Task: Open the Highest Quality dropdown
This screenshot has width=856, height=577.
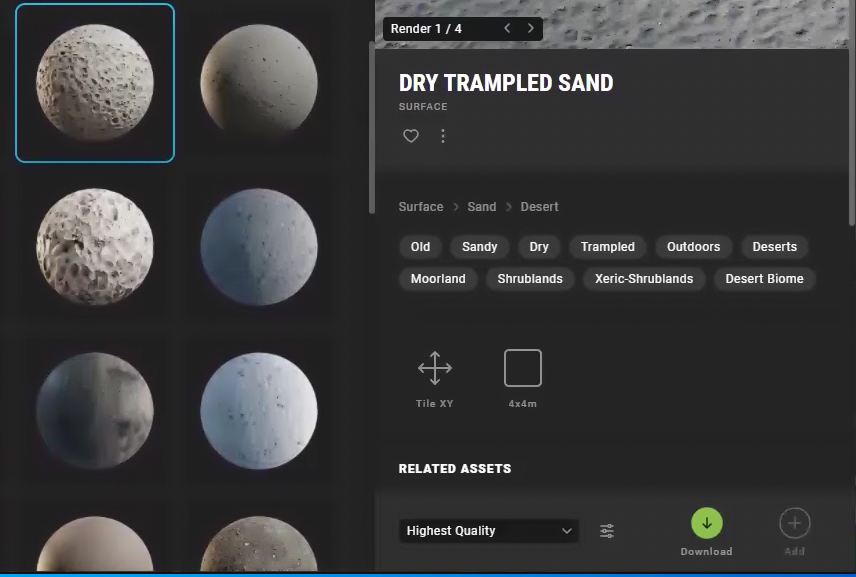Action: click(489, 531)
